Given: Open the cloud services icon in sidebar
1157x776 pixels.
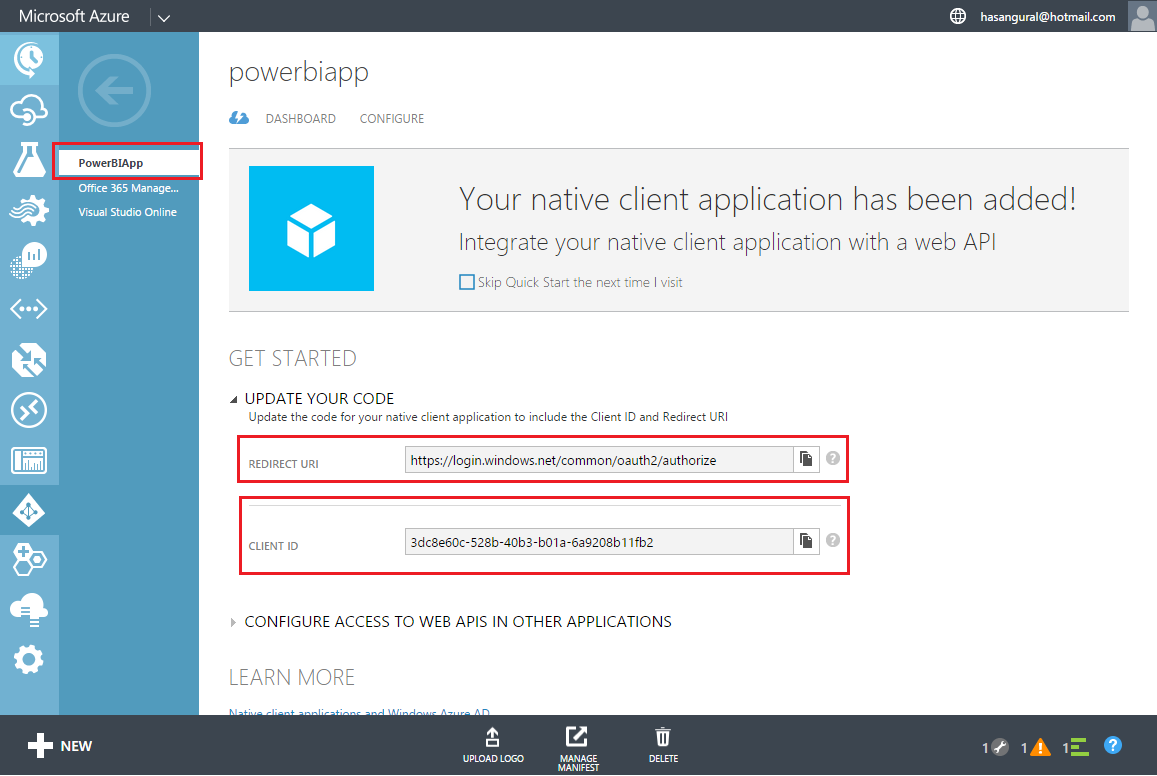Looking at the screenshot, I should [29, 111].
